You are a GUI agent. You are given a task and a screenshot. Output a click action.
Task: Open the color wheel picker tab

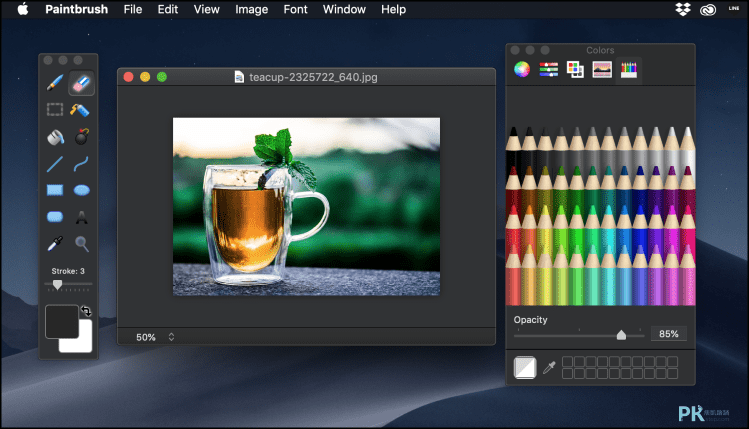pyautogui.click(x=522, y=69)
